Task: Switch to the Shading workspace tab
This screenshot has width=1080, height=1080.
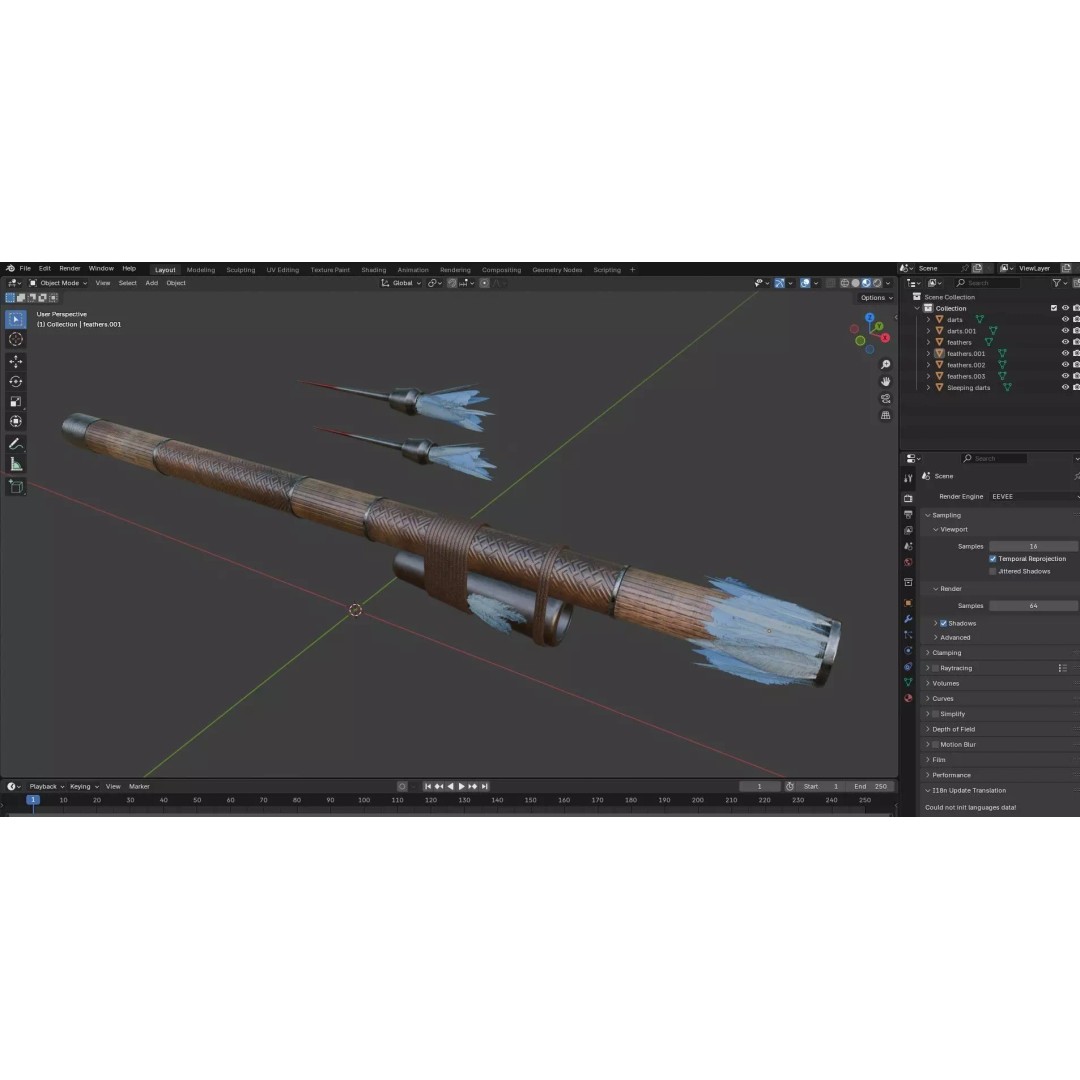Action: 373,270
